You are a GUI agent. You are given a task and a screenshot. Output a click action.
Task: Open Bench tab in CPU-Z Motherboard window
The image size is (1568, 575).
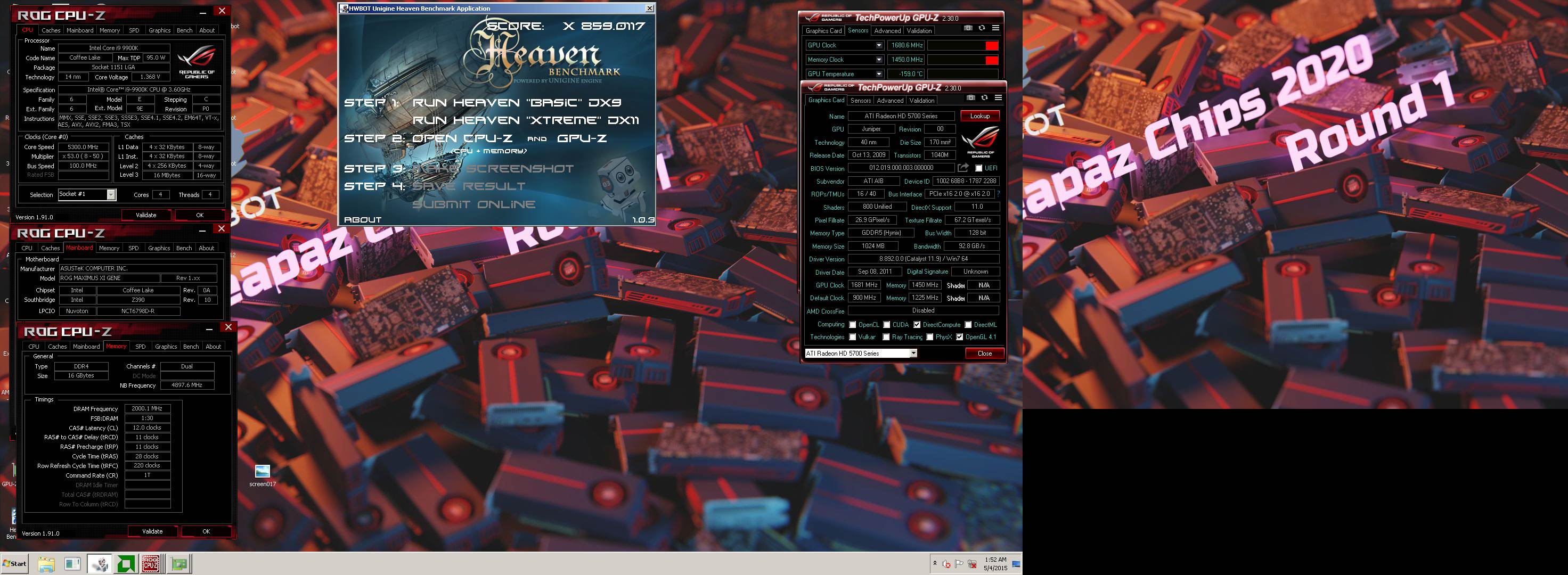[x=184, y=248]
